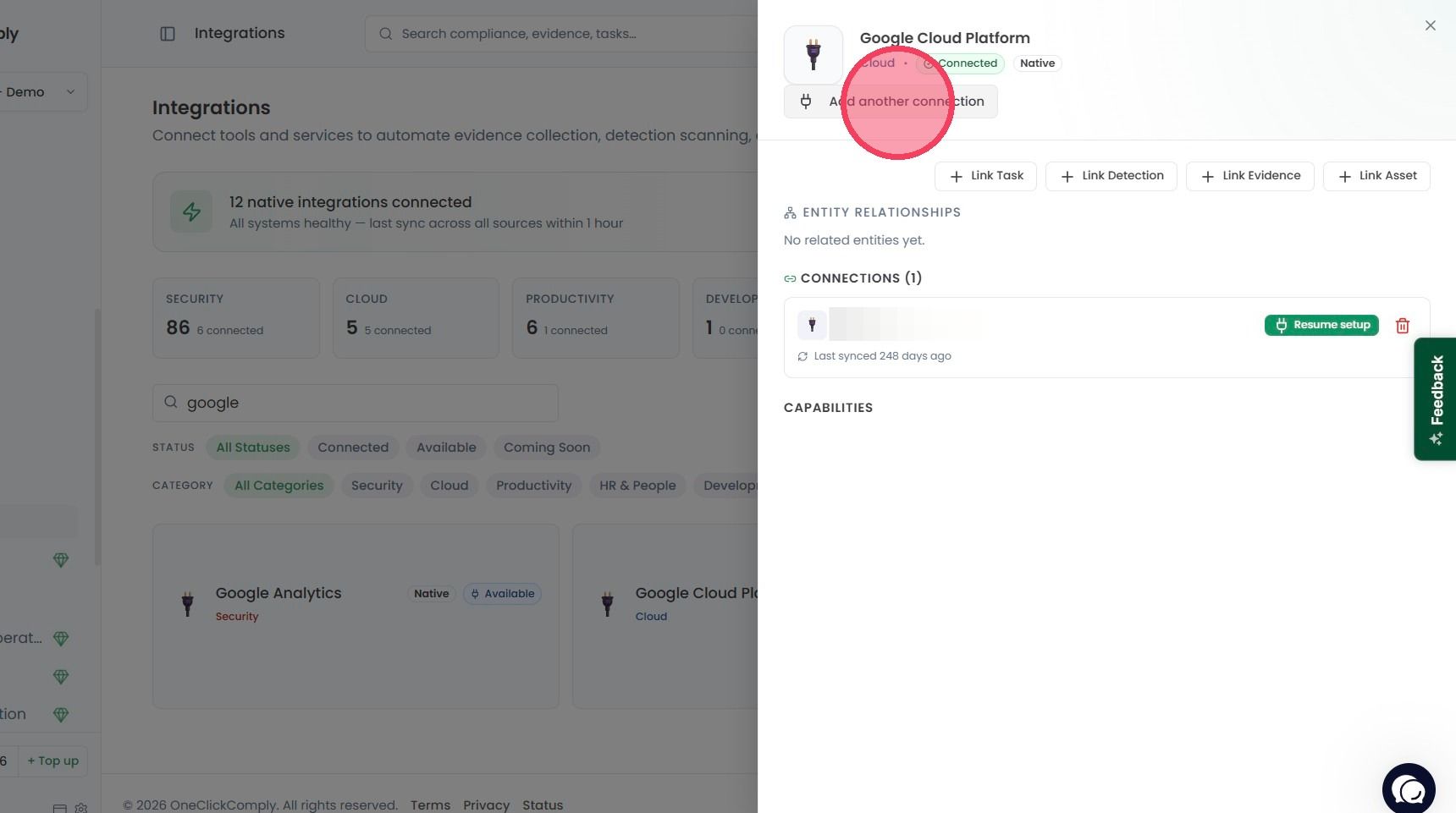Click the Productivity stat card
Image resolution: width=1456 pixels, height=813 pixels.
coord(596,318)
